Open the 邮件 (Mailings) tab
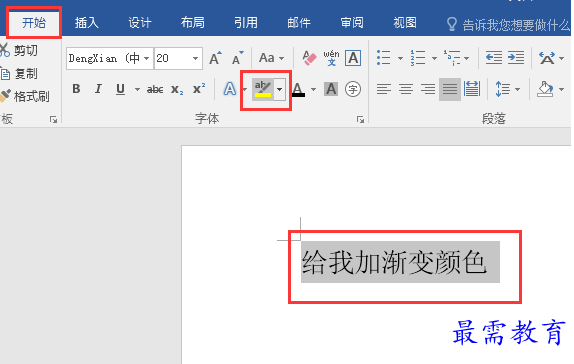574x364 pixels. (x=299, y=23)
